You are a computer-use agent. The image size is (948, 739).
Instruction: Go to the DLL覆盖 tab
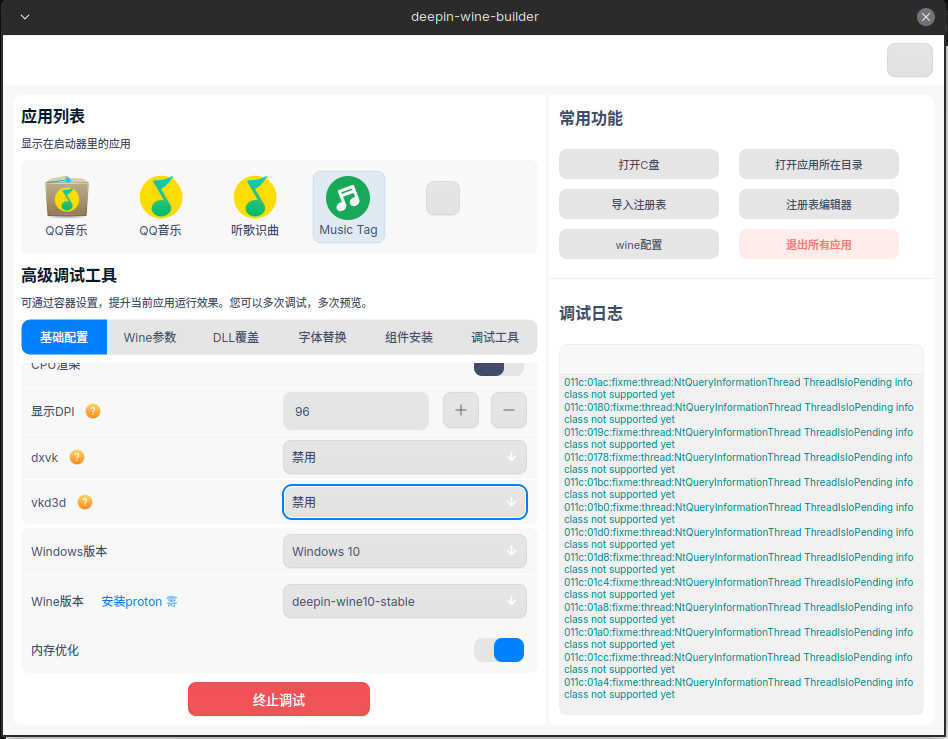tap(236, 337)
